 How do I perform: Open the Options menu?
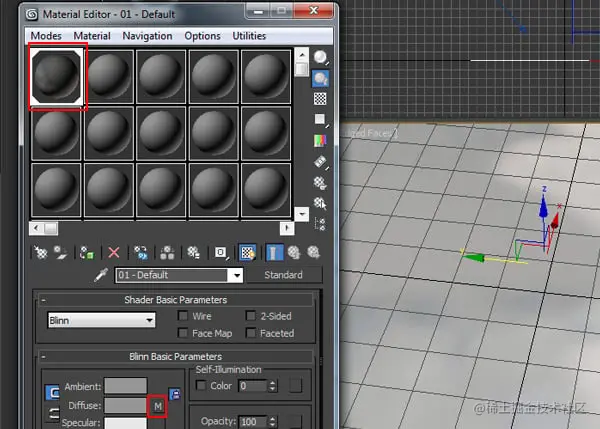click(202, 36)
